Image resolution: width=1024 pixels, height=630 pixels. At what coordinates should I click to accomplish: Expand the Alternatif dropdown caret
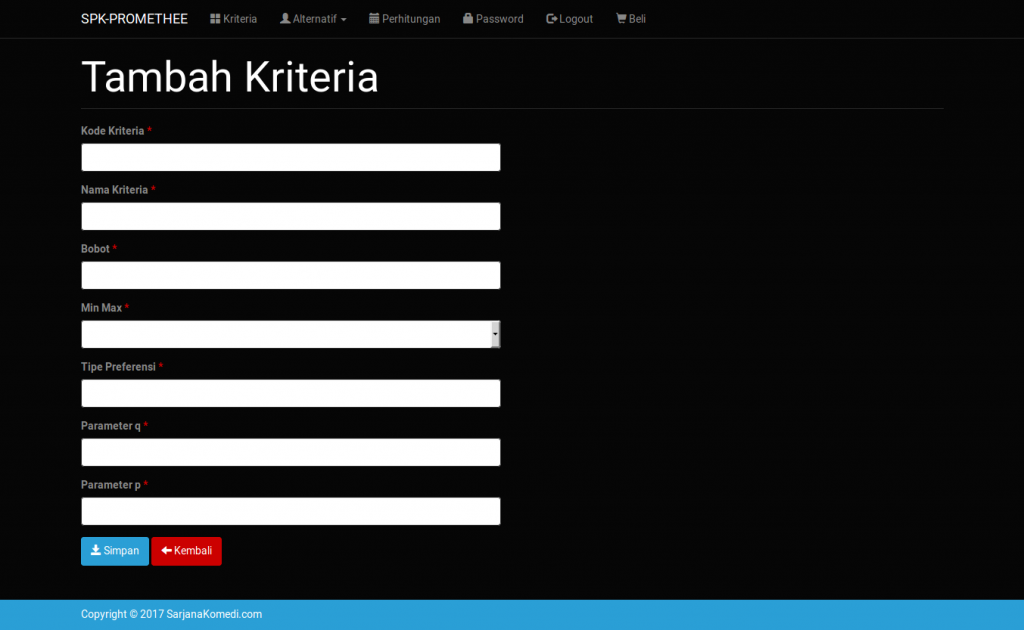coord(344,20)
